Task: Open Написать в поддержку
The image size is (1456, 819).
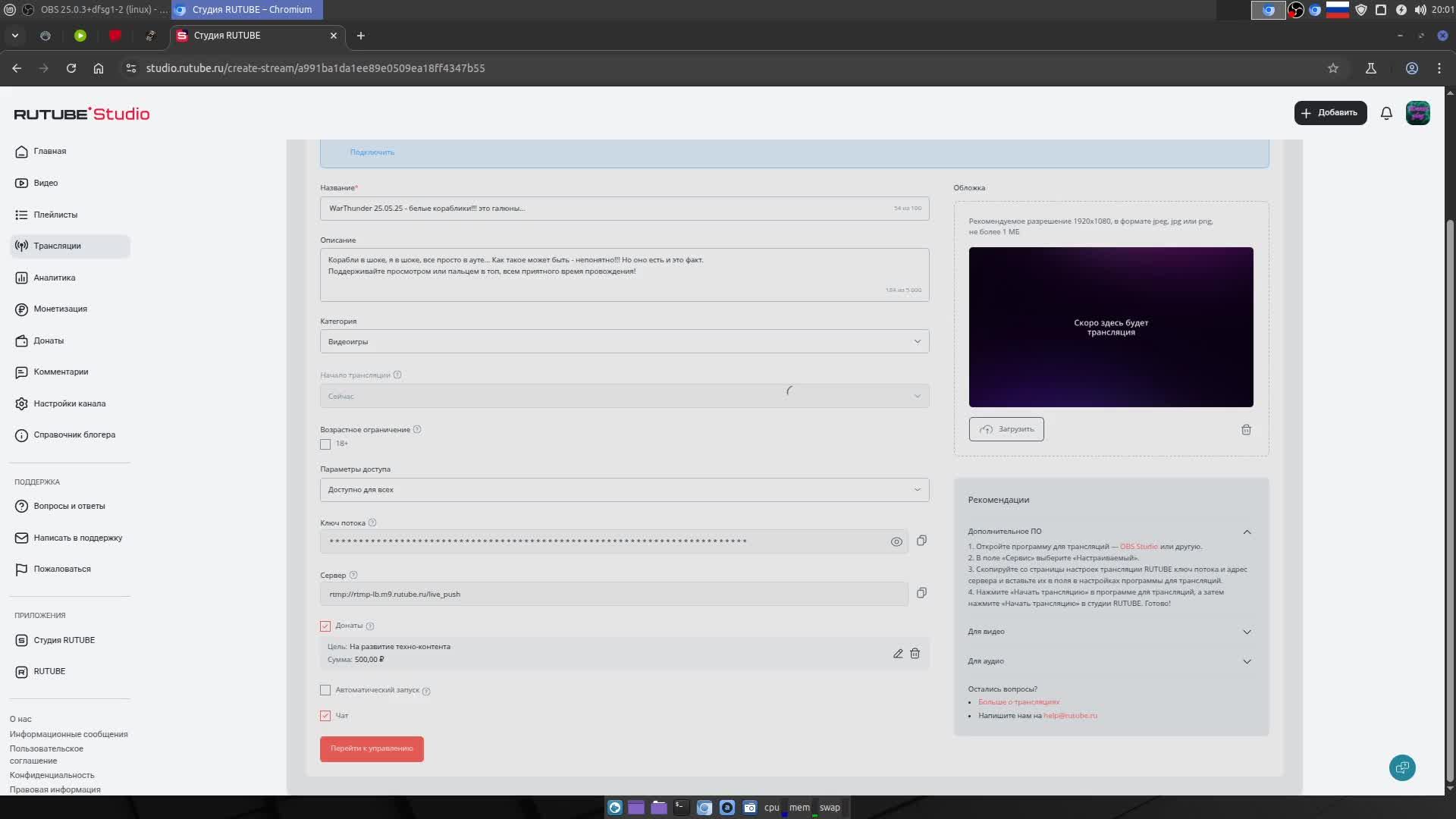Action: coord(70,538)
